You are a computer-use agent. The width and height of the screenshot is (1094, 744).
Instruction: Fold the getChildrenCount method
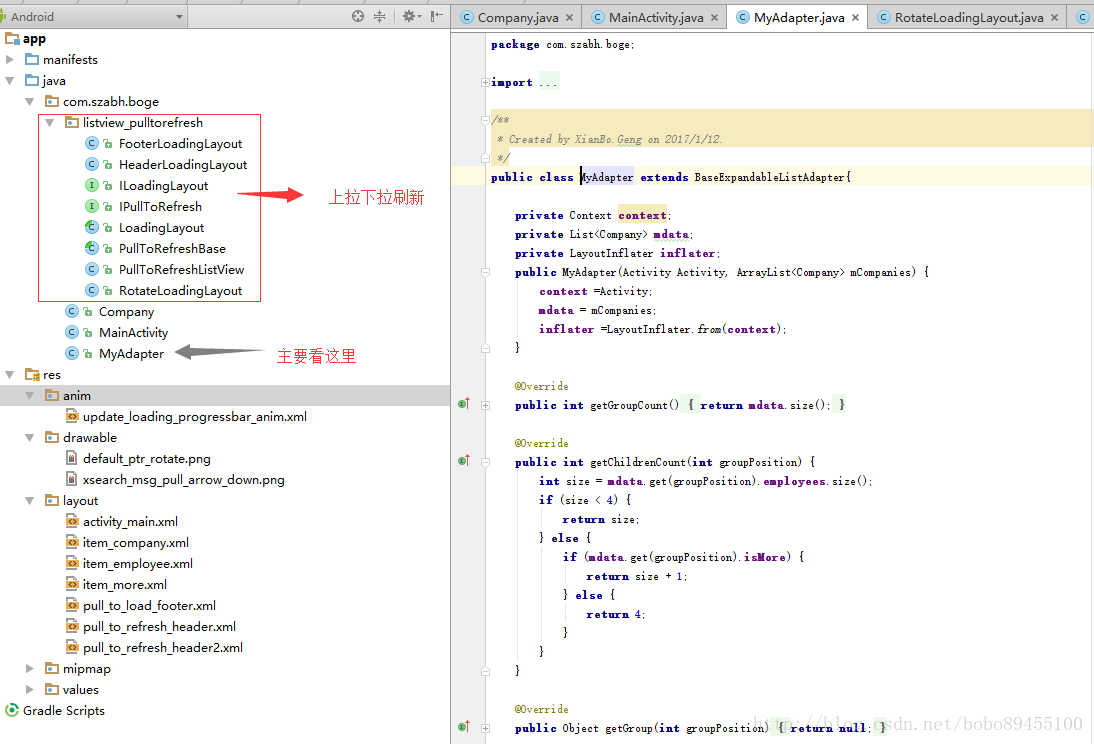(485, 462)
